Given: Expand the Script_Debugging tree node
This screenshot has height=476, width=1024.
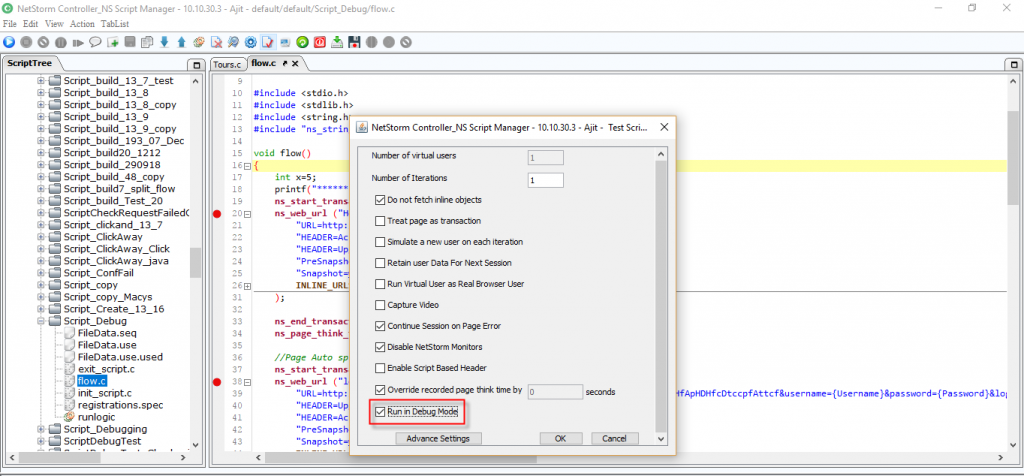Looking at the screenshot, I should pos(42,429).
